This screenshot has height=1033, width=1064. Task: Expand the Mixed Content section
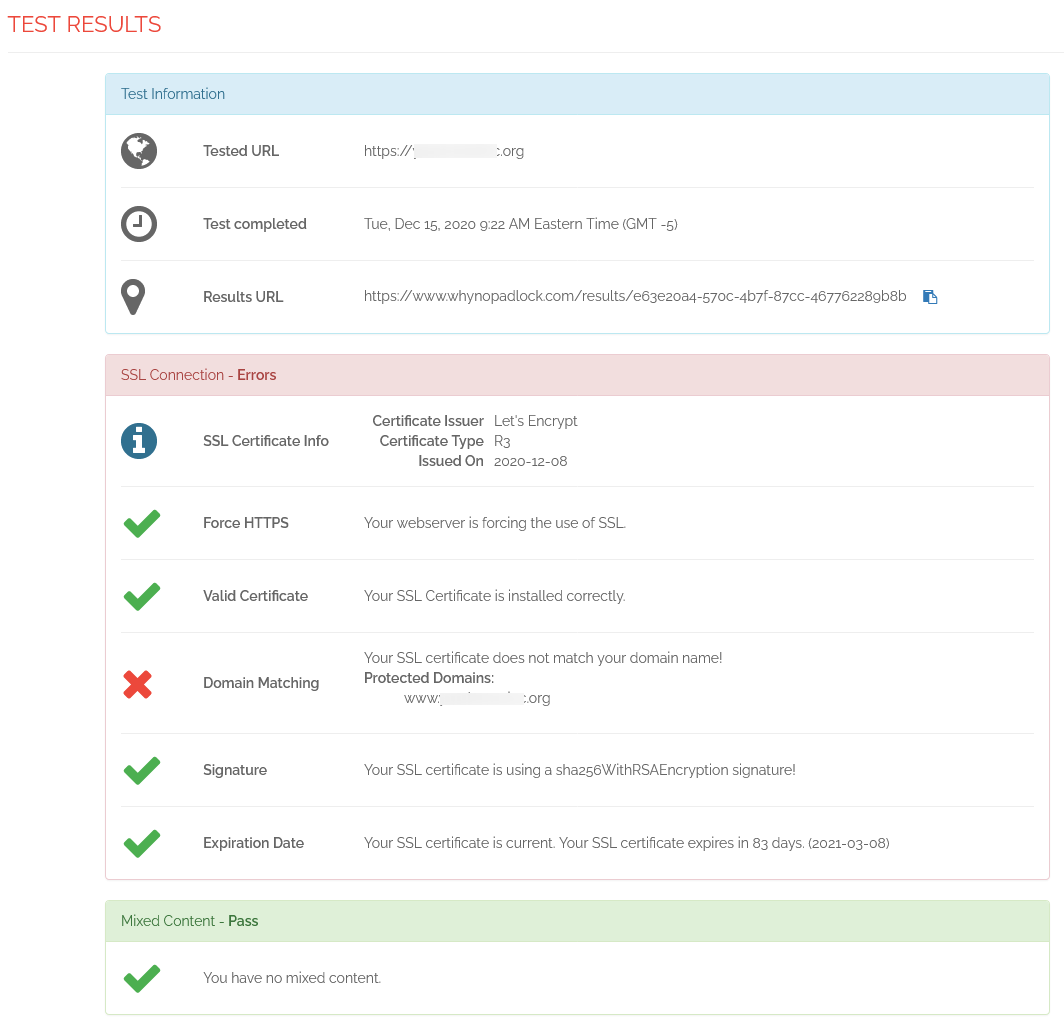tap(168, 921)
